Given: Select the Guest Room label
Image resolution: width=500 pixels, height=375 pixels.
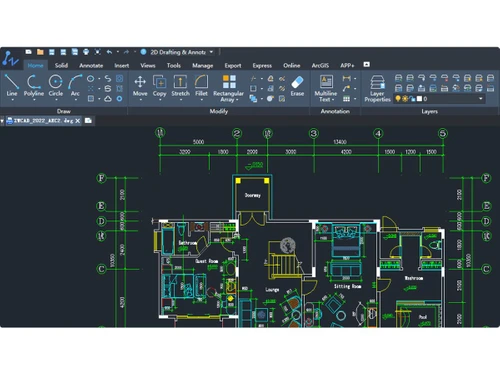Looking at the screenshot, I should pos(207,261).
